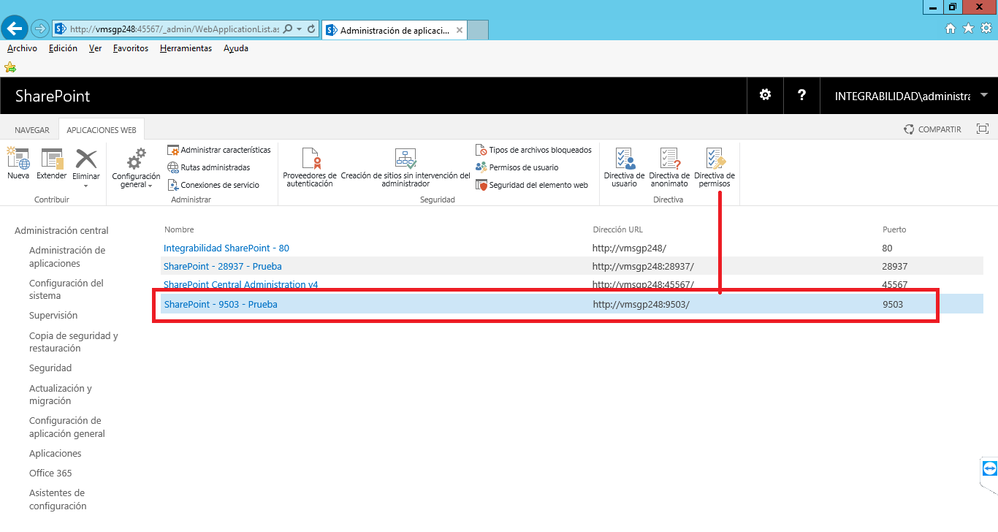
Task: Go to Administración central link
Action: pos(61,230)
